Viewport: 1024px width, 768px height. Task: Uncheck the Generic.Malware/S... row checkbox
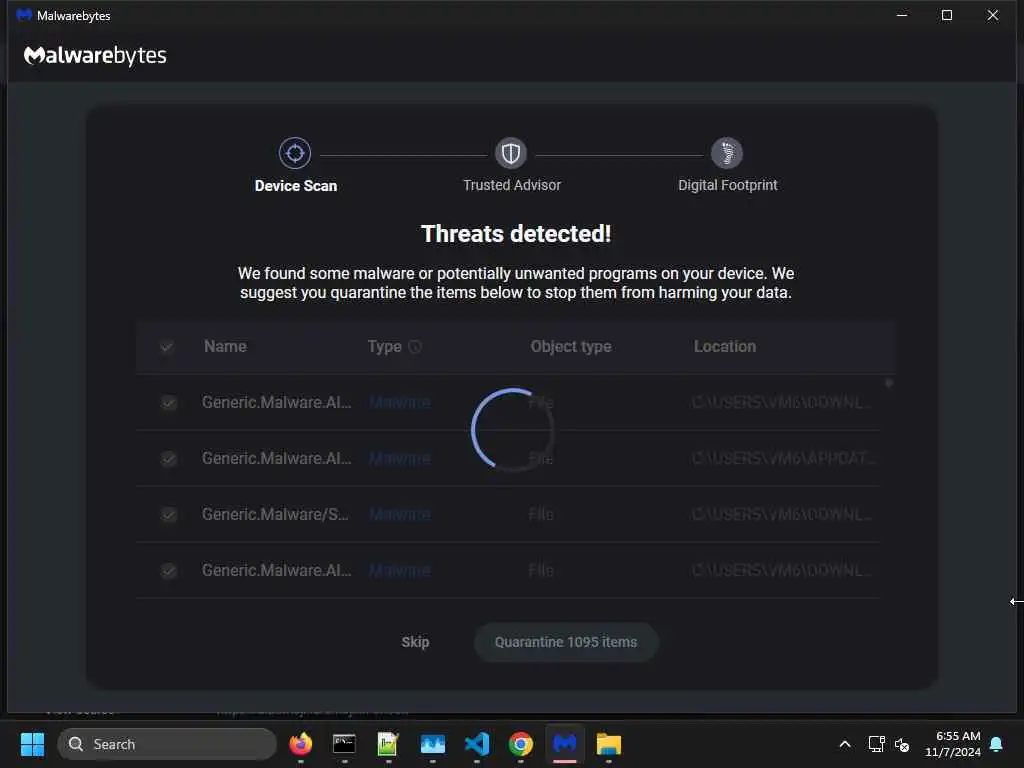[168, 515]
